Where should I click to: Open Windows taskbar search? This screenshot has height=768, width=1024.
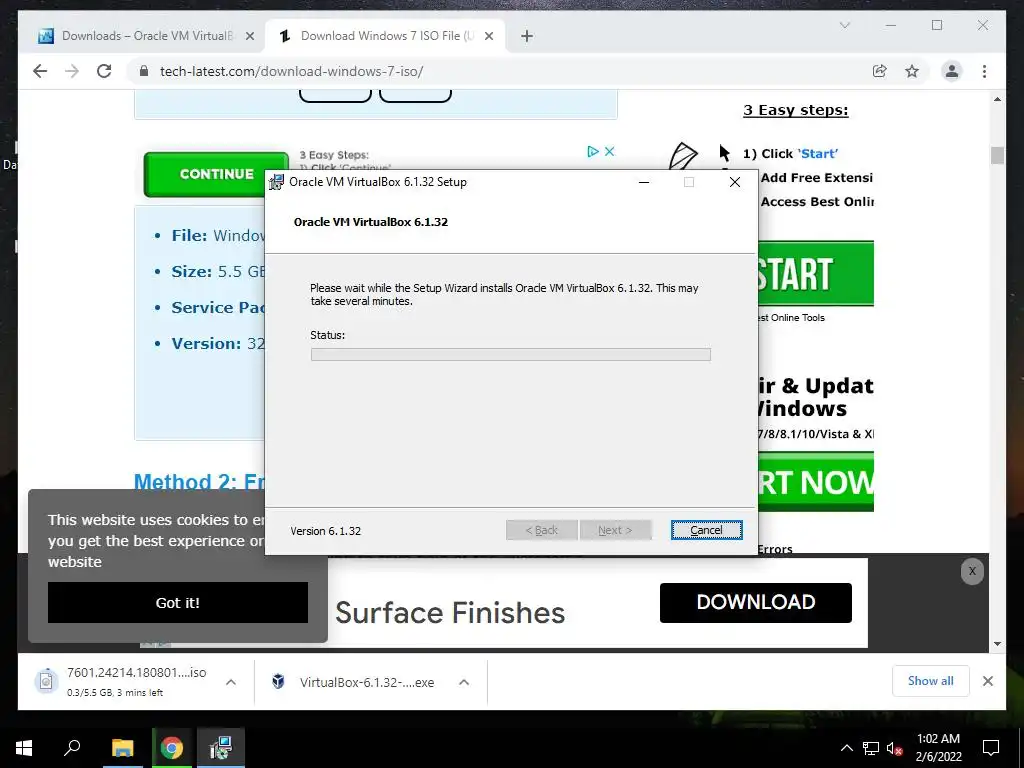pos(72,748)
